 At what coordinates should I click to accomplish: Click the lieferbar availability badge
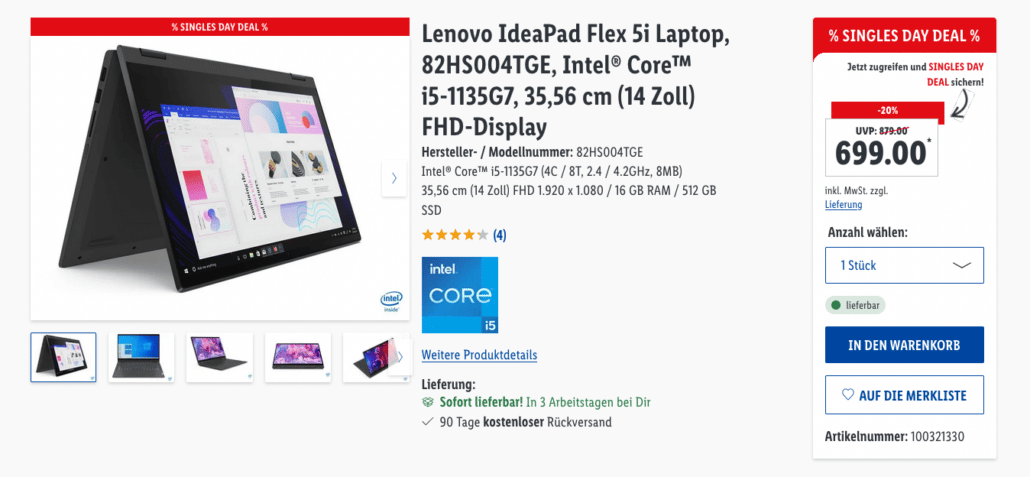pyautogui.click(x=855, y=306)
